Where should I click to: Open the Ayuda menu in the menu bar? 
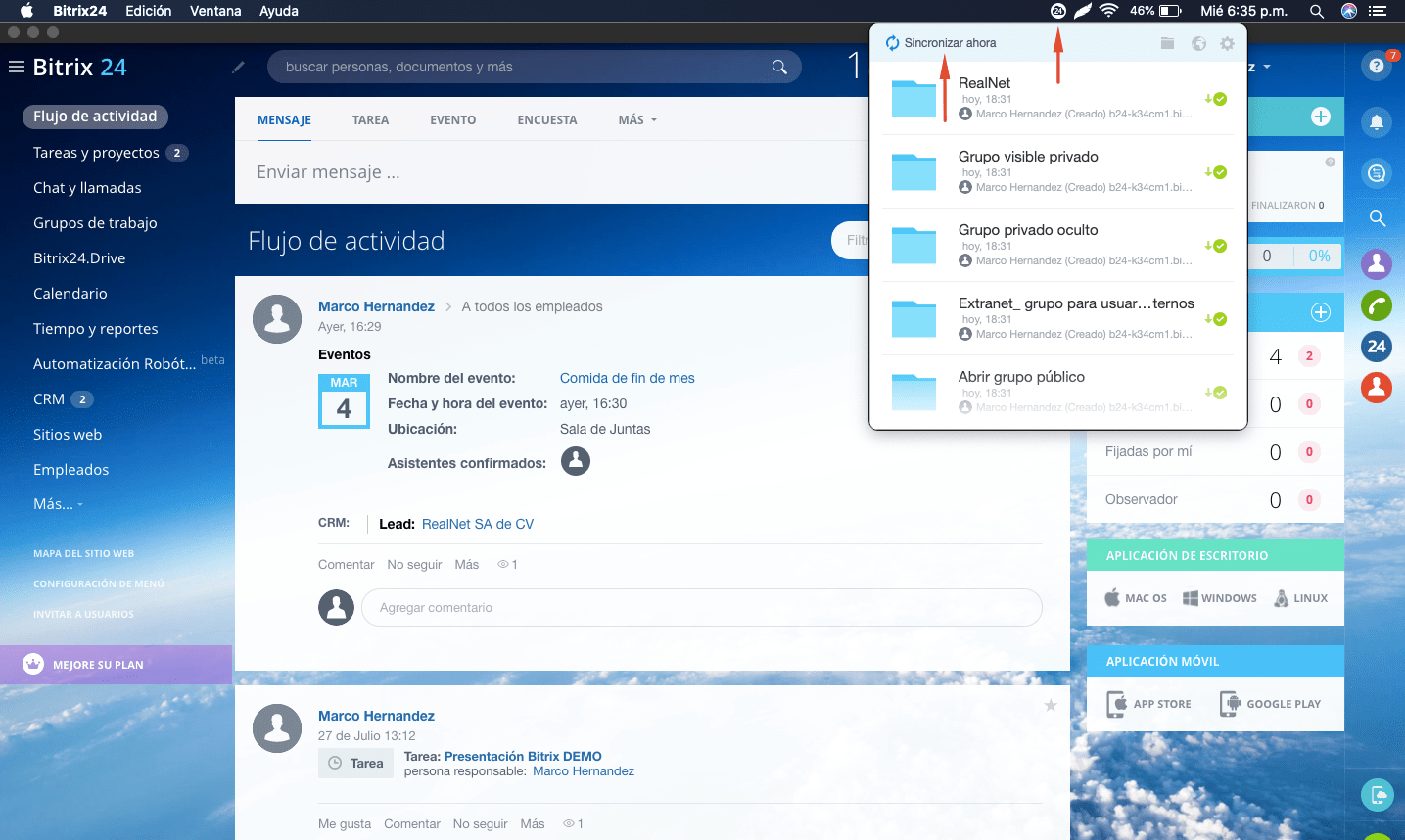pyautogui.click(x=279, y=11)
